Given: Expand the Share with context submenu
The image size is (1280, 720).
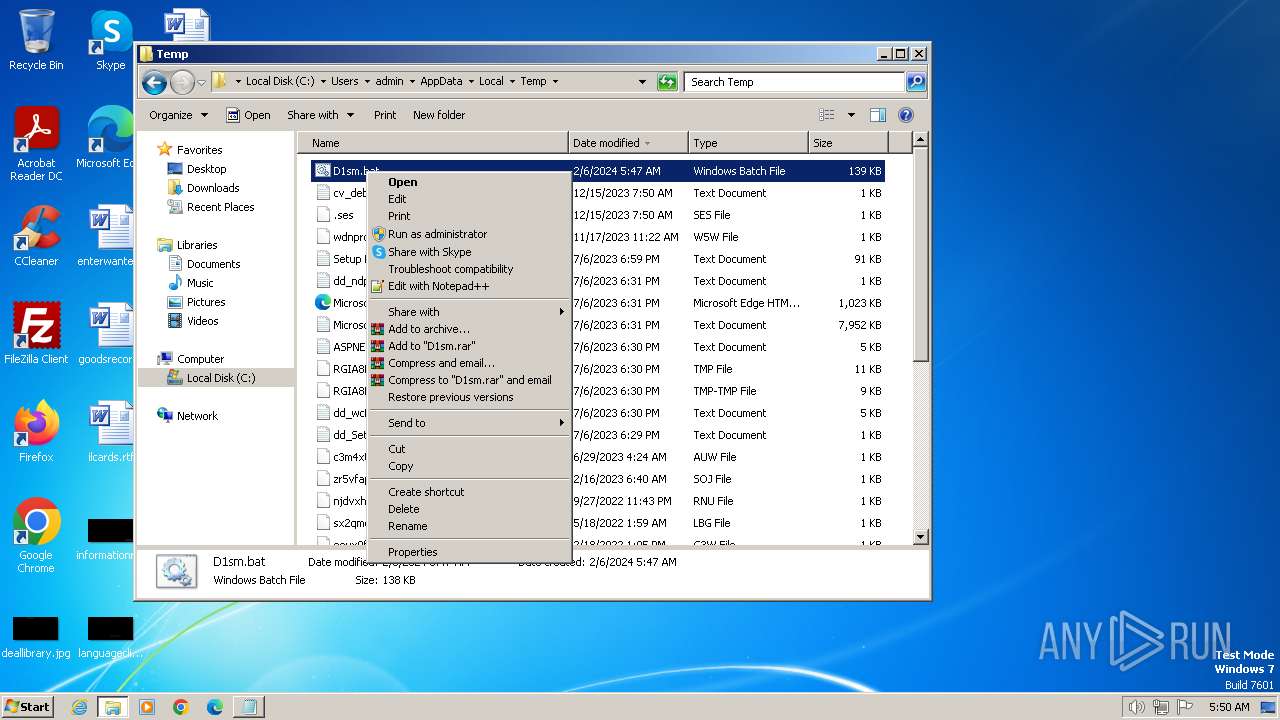Looking at the screenshot, I should [470, 312].
